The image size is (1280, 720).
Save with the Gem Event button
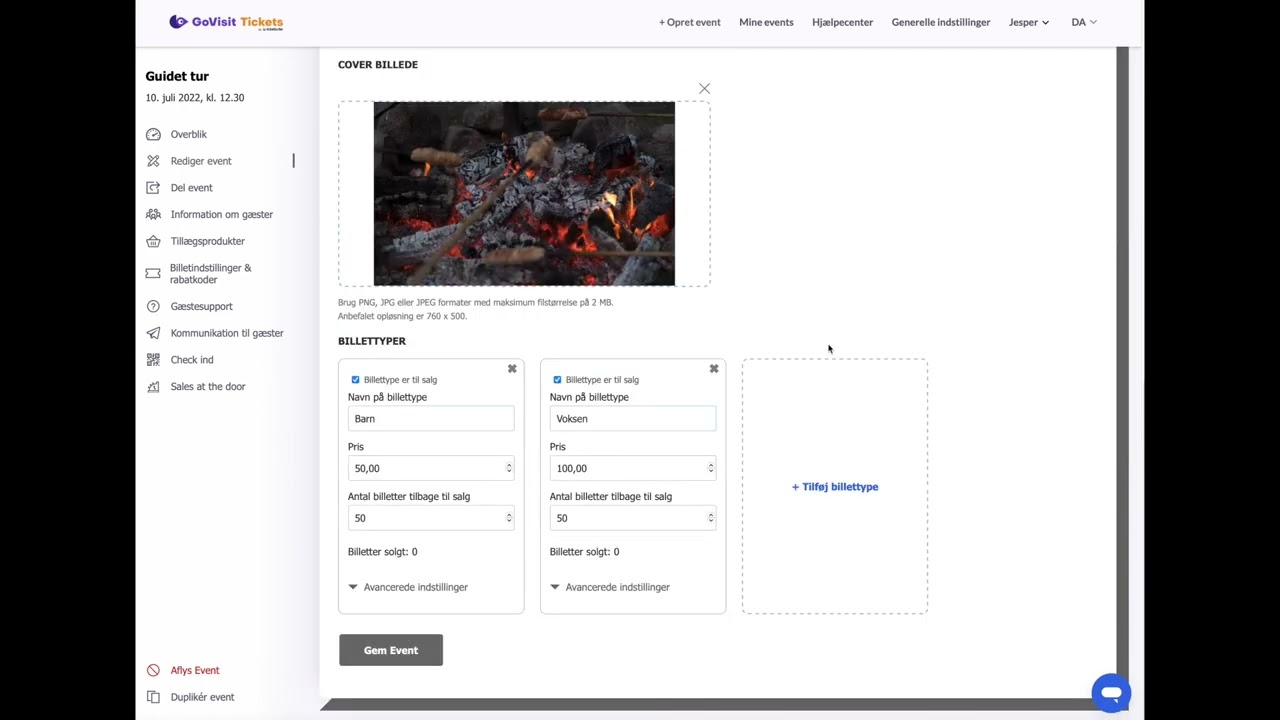tap(391, 650)
